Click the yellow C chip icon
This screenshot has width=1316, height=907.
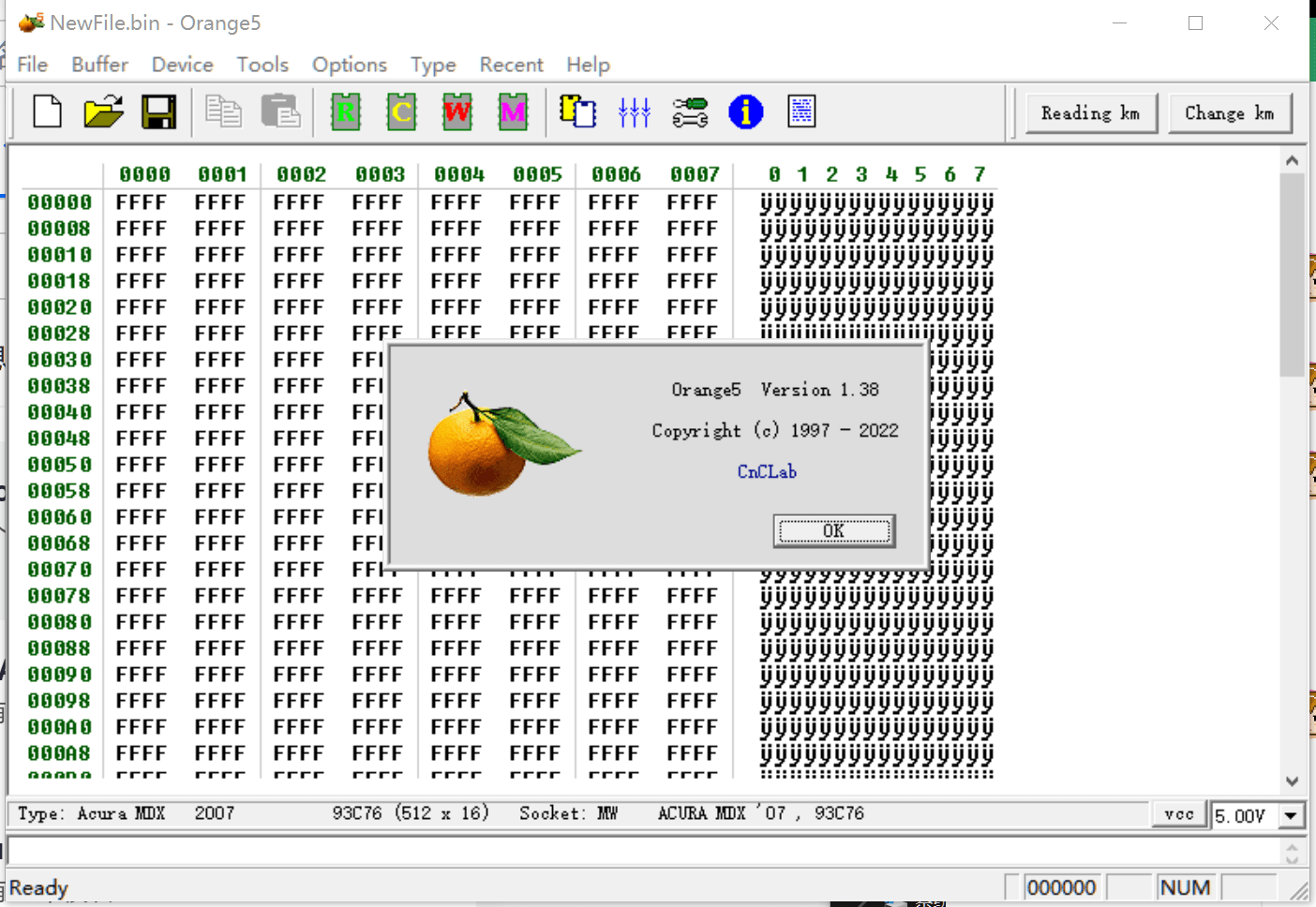coord(402,112)
